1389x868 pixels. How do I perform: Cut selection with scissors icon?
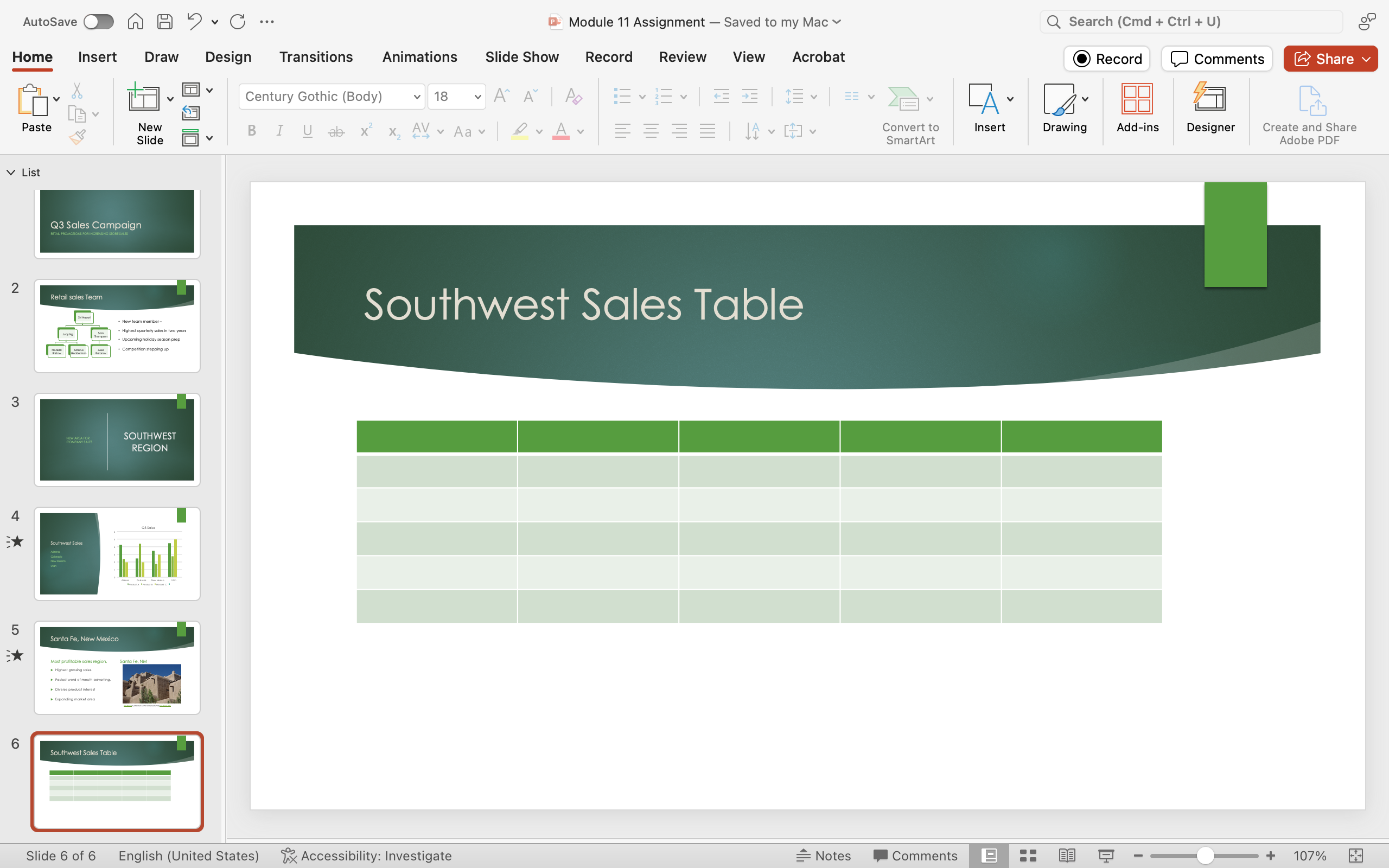[77, 91]
